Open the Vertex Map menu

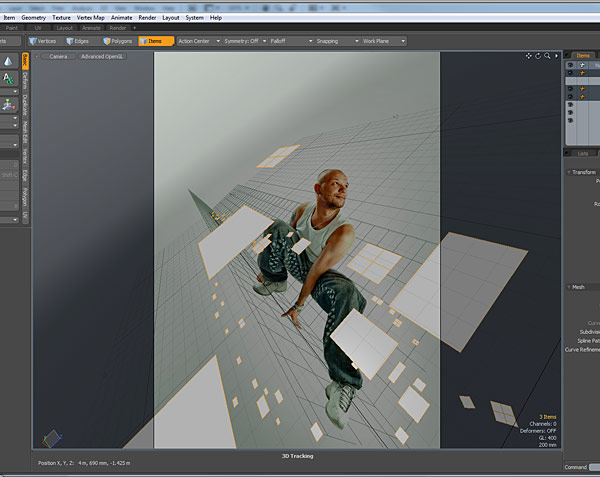pyautogui.click(x=90, y=18)
